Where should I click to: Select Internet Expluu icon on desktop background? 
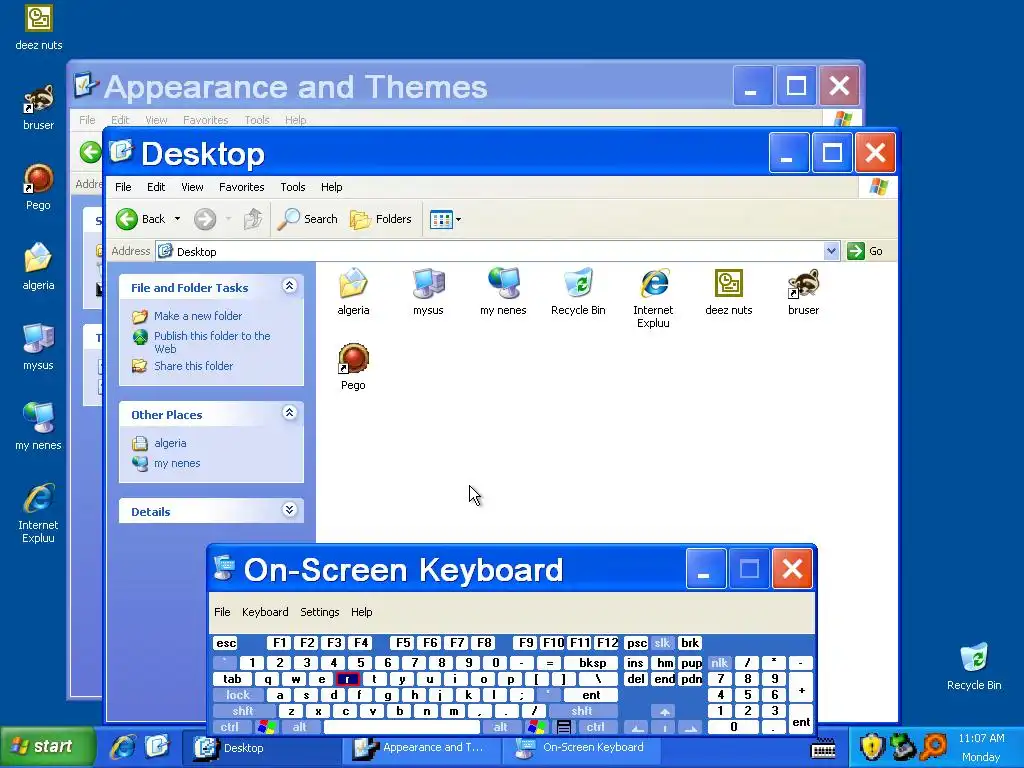point(39,513)
